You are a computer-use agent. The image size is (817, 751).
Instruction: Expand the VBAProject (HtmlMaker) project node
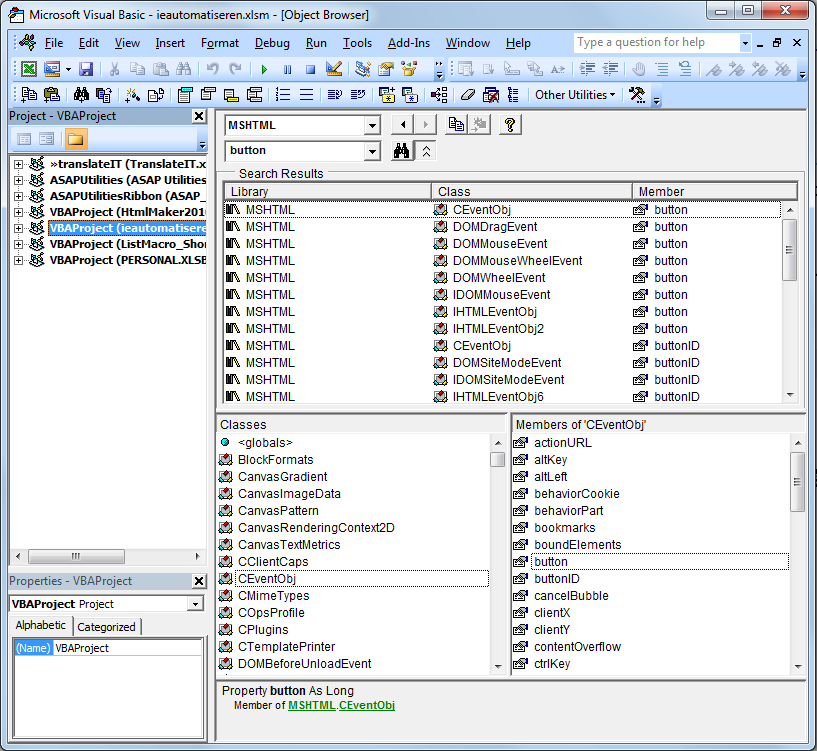(x=18, y=213)
